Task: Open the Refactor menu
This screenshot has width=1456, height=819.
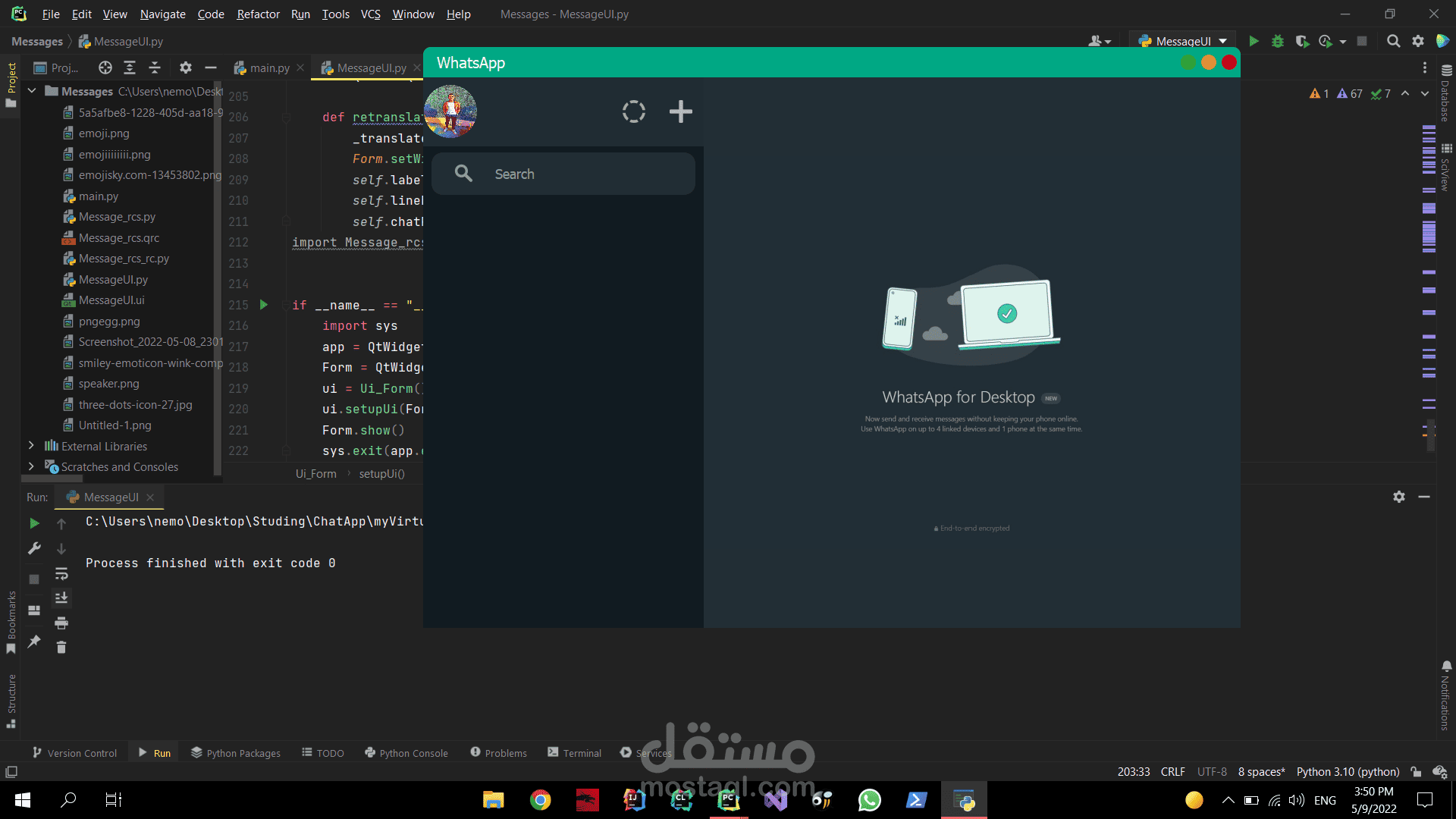Action: point(258,14)
